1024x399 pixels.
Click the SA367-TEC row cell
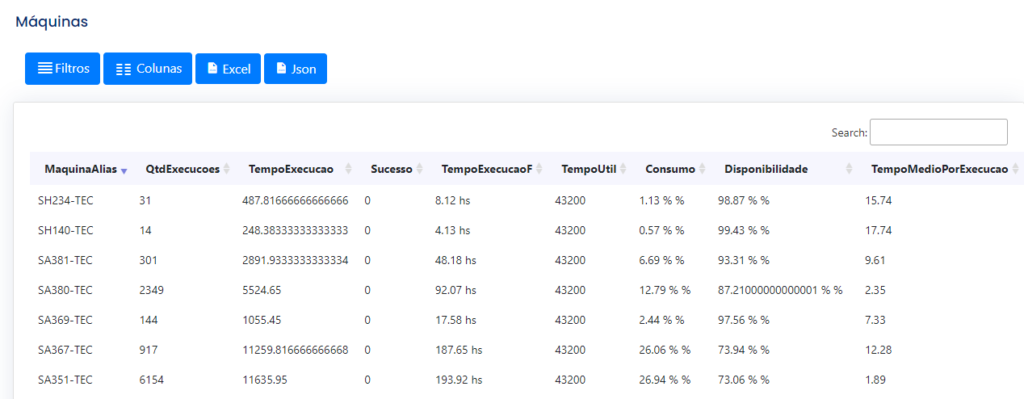(65, 350)
